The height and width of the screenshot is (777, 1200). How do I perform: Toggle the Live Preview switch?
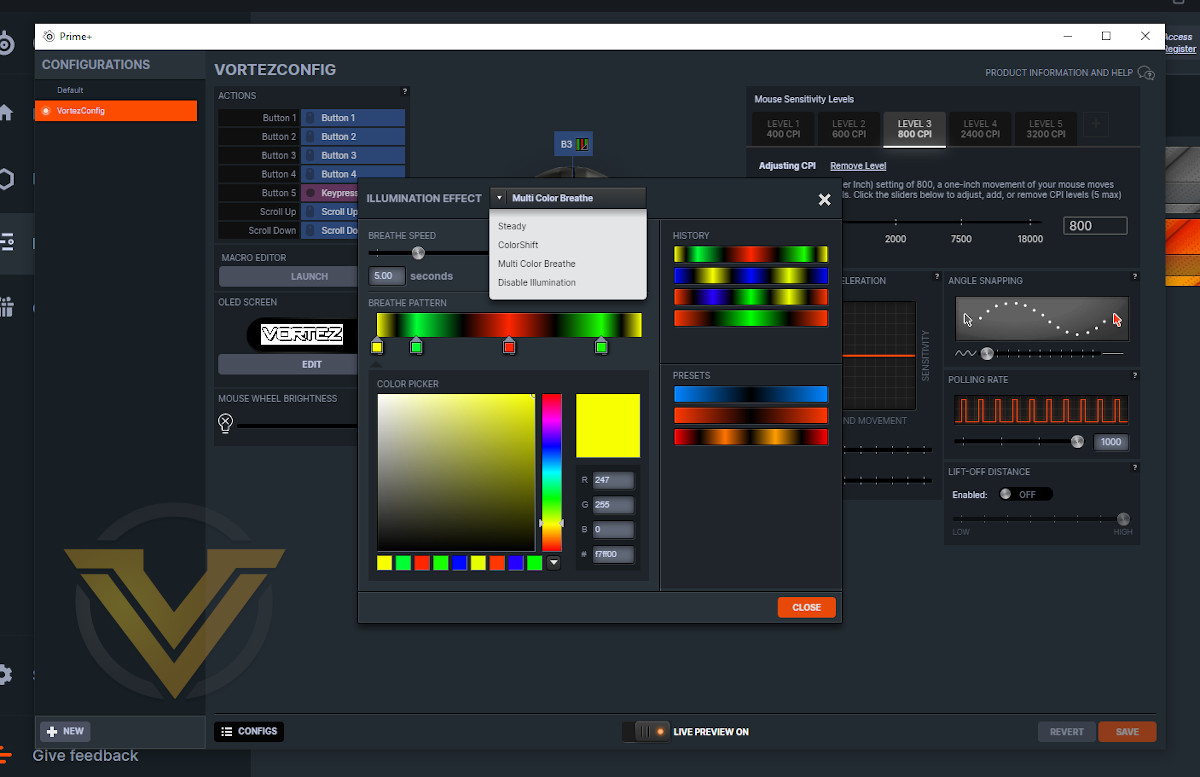tap(645, 732)
